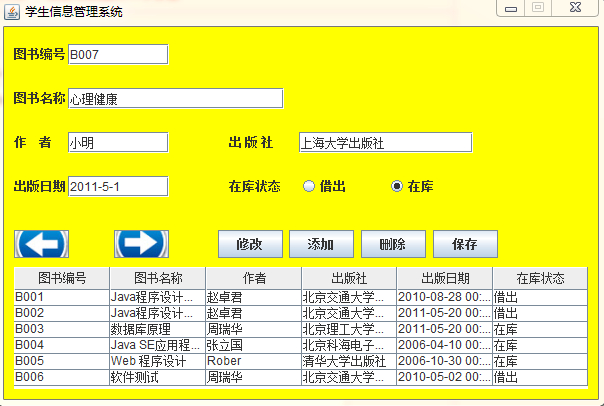
Task: Select the Web 程序设计 book name cell
Action: click(x=158, y=361)
